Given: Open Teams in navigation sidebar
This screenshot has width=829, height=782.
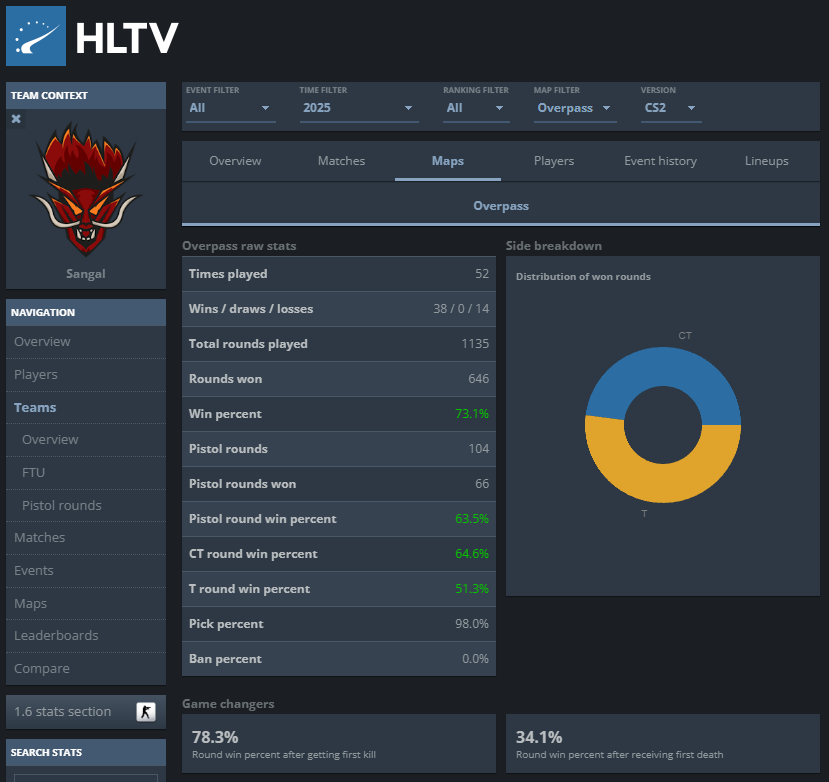Looking at the screenshot, I should (86, 407).
